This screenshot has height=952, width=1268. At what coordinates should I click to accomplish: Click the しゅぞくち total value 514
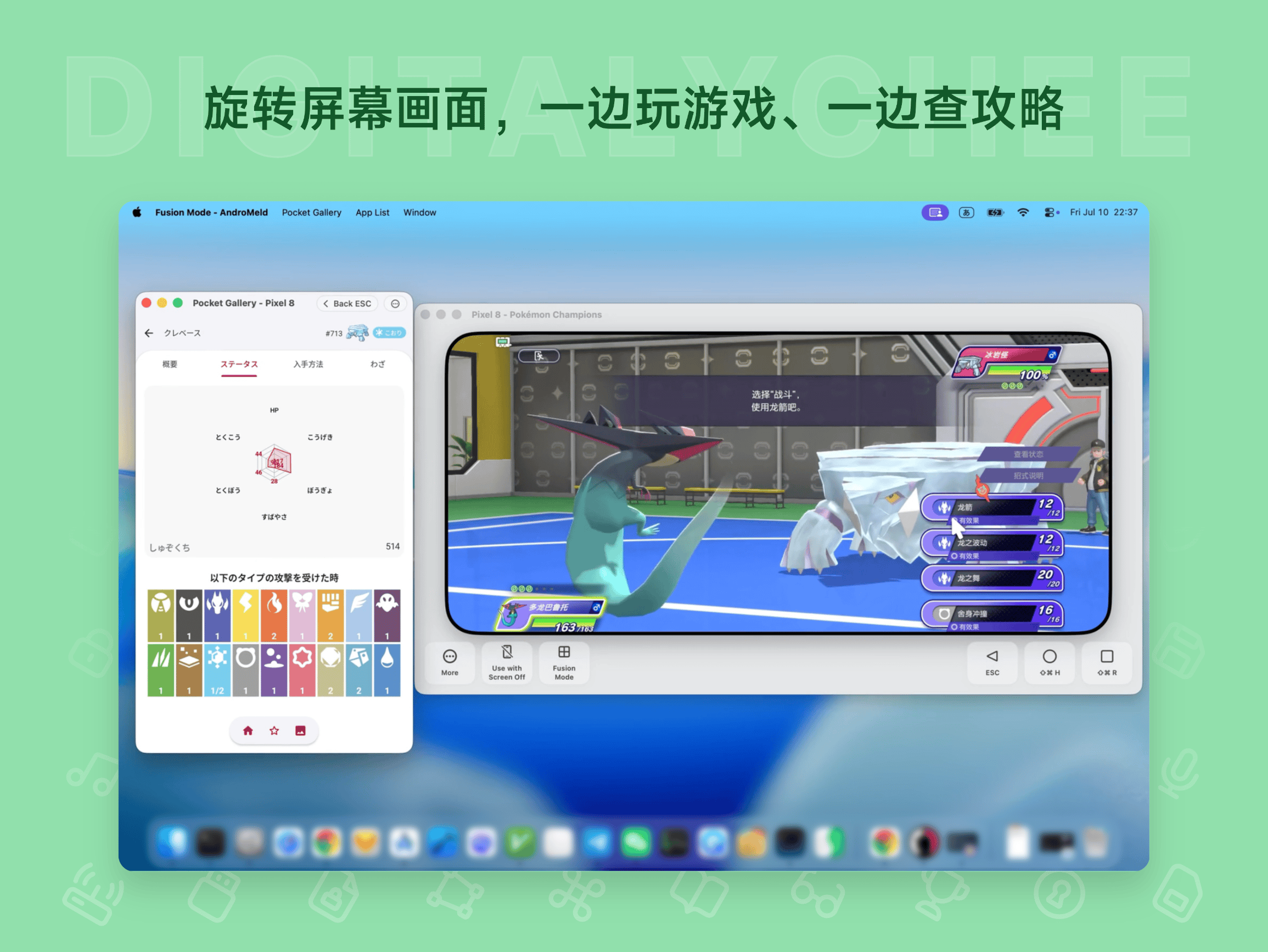[x=392, y=546]
